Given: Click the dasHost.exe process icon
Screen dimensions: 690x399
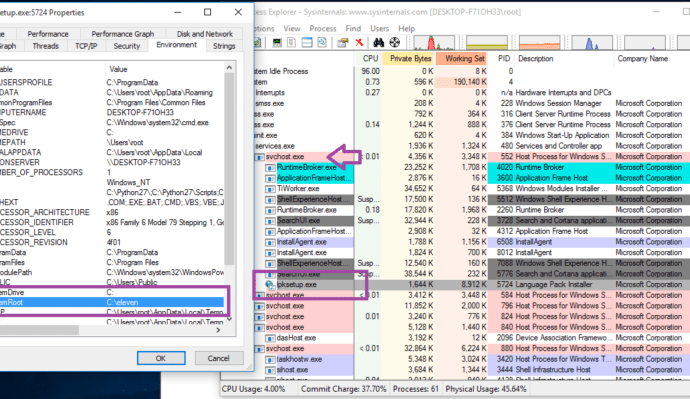Looking at the screenshot, I should click(x=270, y=338).
